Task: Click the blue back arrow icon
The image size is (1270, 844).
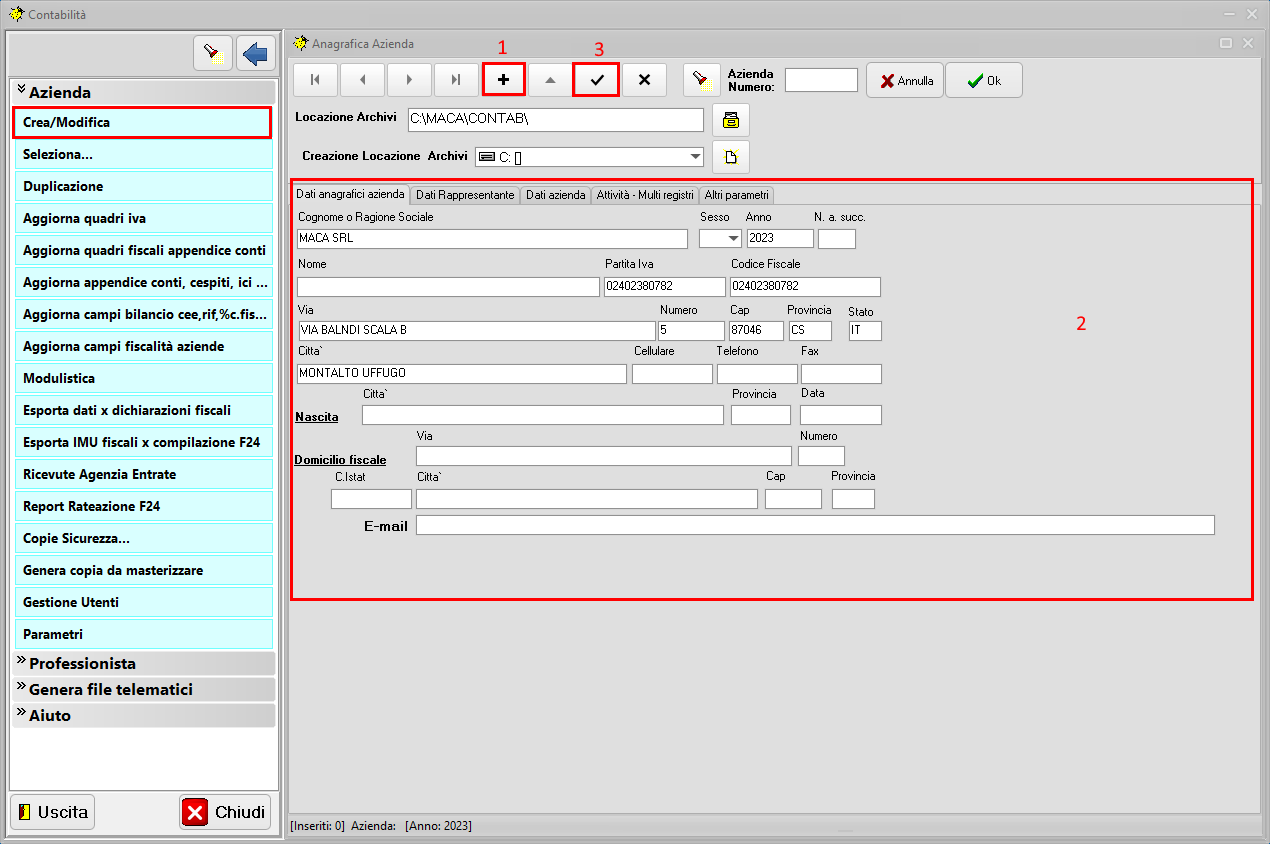Action: (x=256, y=53)
